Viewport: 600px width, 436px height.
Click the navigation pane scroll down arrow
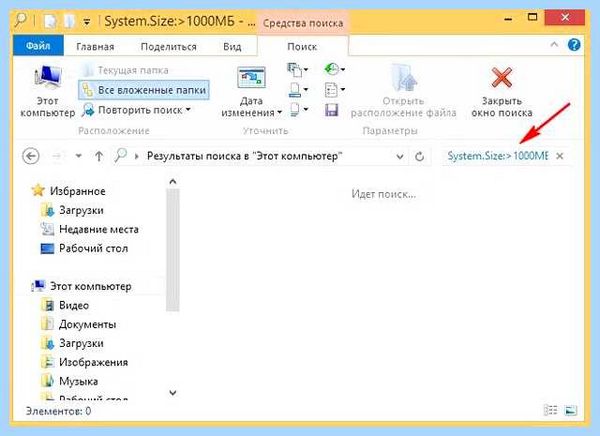click(173, 393)
